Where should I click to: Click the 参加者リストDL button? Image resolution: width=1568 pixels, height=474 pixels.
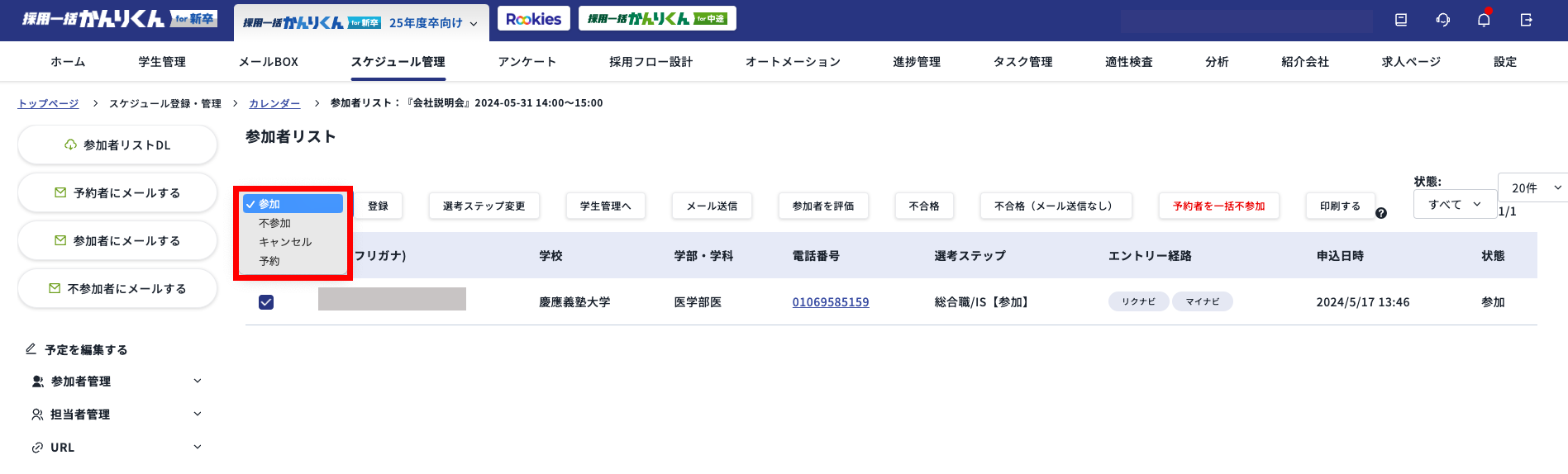(x=117, y=145)
